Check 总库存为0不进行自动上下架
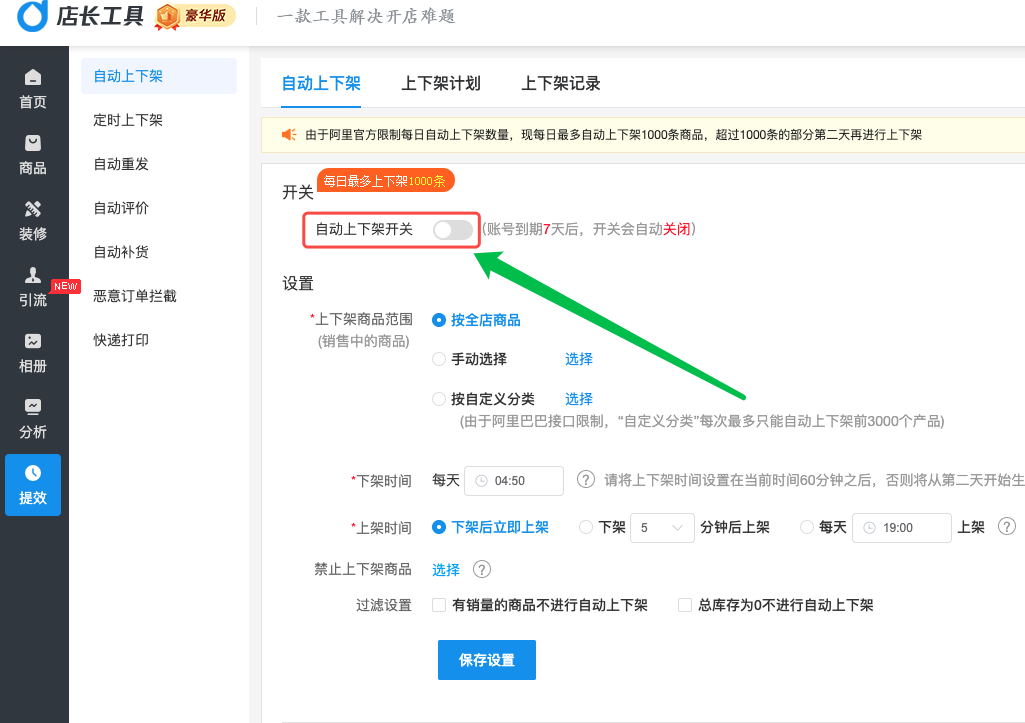 684,605
